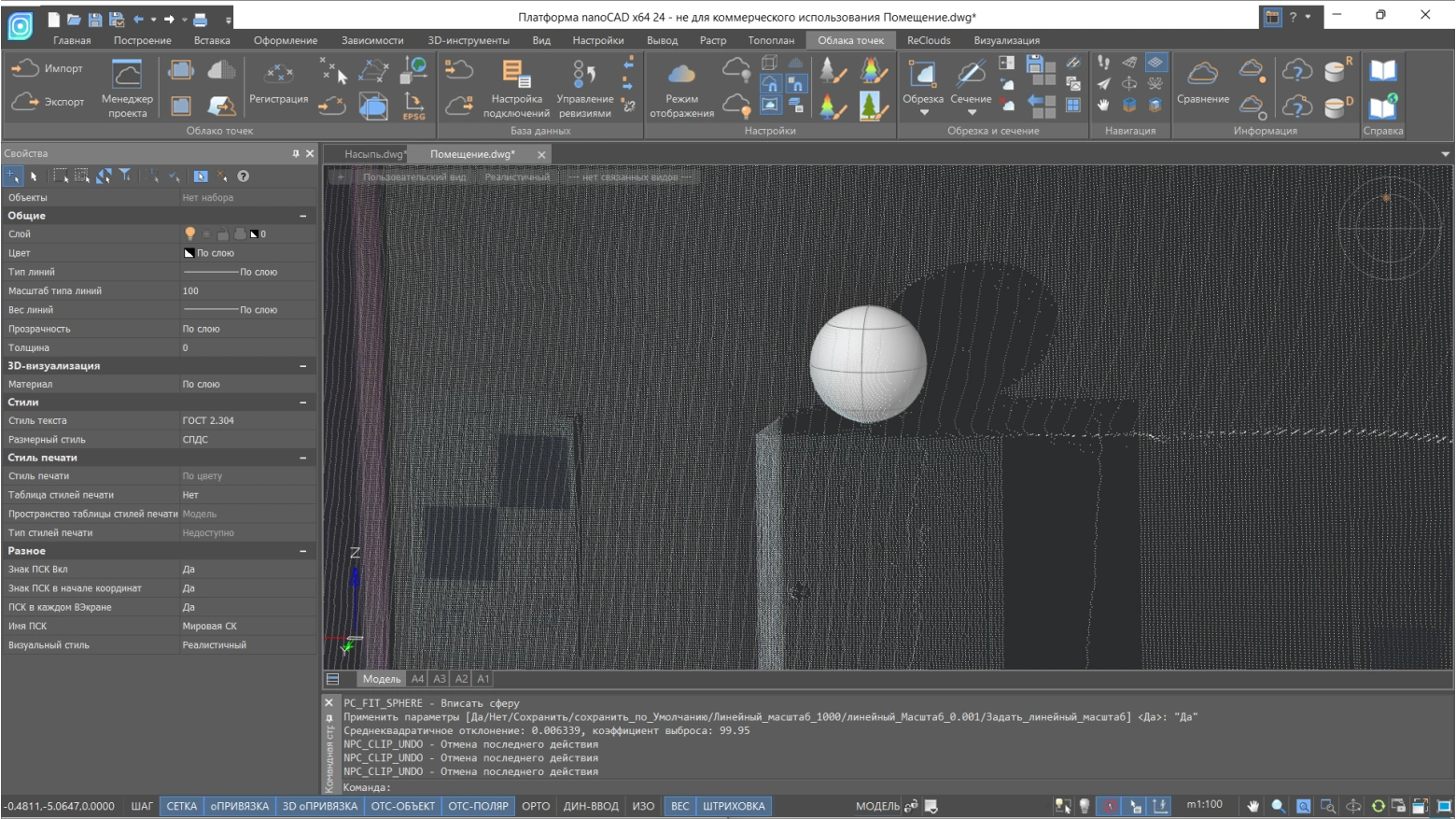Viewport: 1456px width, 819px height.
Task: Click the Регистрация point cloud icon
Action: 278,75
